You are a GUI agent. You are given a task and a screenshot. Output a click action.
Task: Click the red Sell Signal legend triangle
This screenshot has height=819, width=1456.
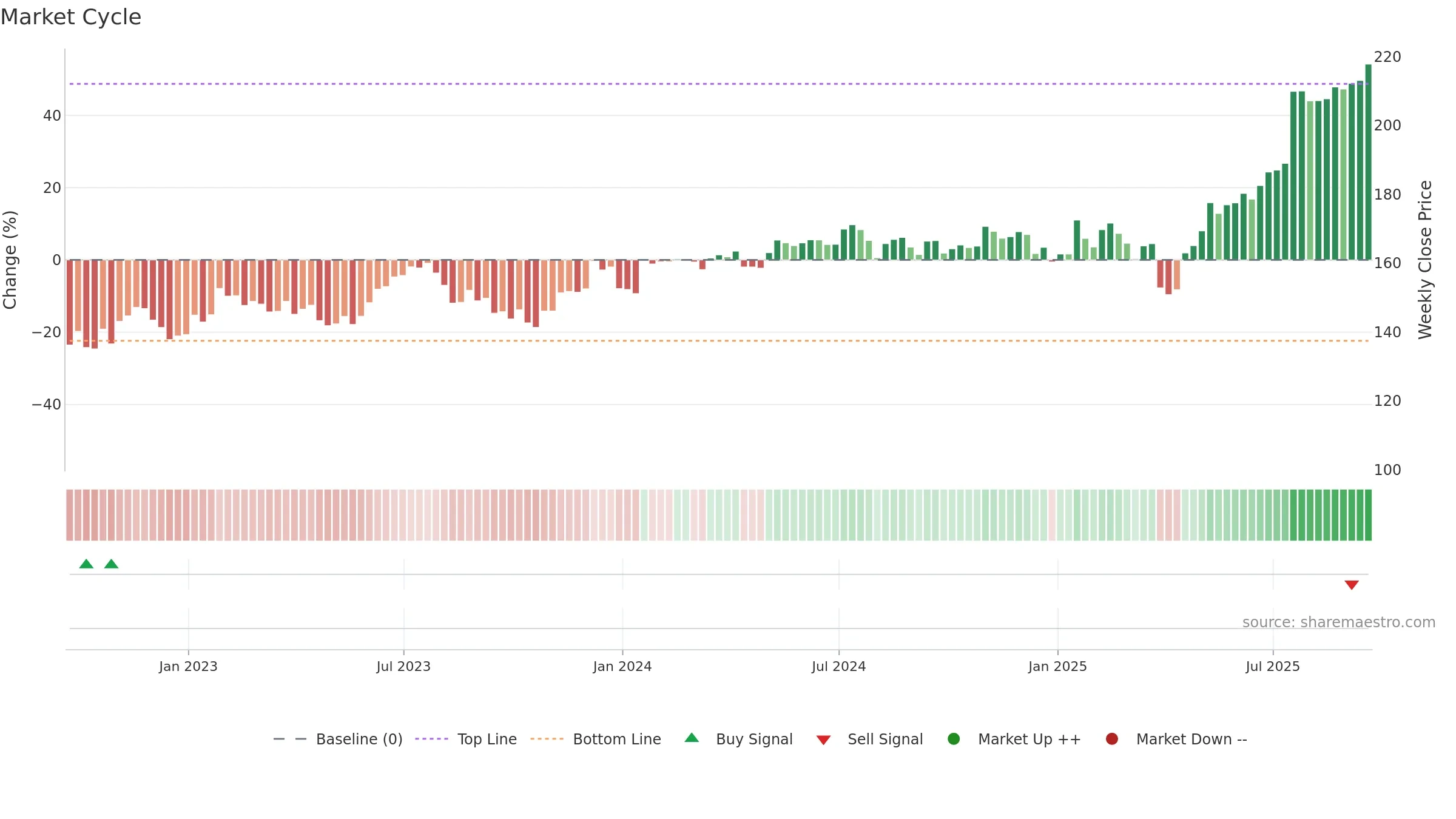click(823, 740)
